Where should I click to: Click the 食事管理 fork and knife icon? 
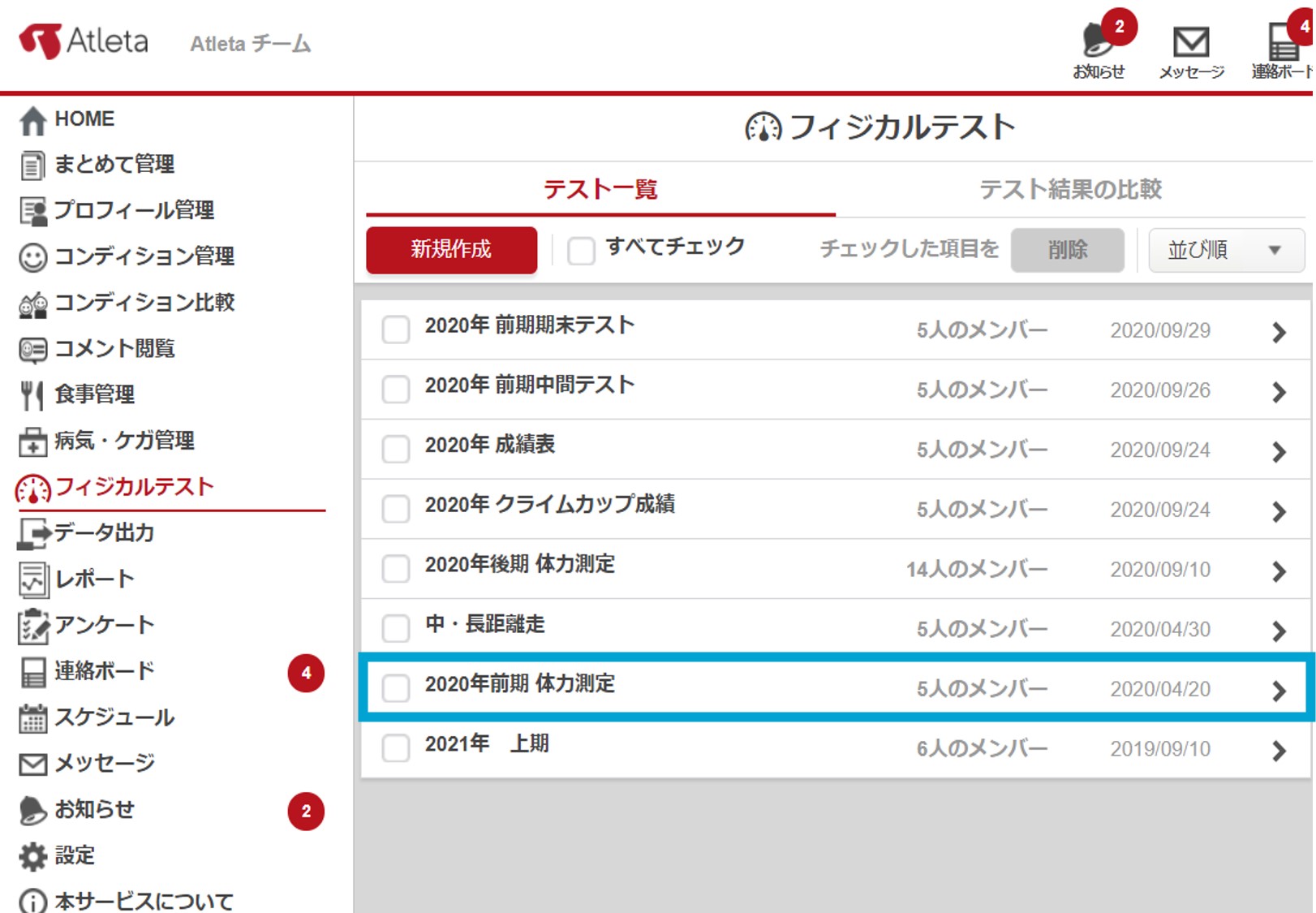[x=32, y=395]
